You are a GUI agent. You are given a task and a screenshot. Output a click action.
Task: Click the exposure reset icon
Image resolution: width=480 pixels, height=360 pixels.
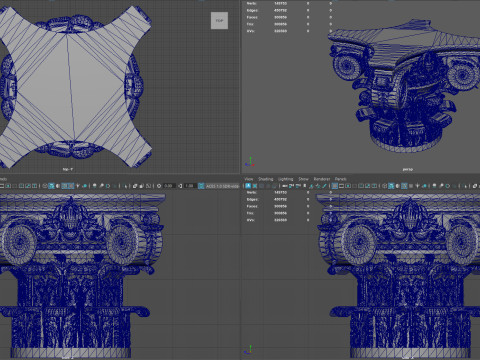(x=159, y=186)
